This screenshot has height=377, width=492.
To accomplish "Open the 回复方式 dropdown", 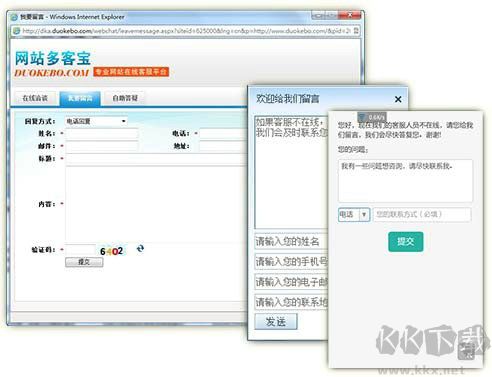I will coord(96,121).
